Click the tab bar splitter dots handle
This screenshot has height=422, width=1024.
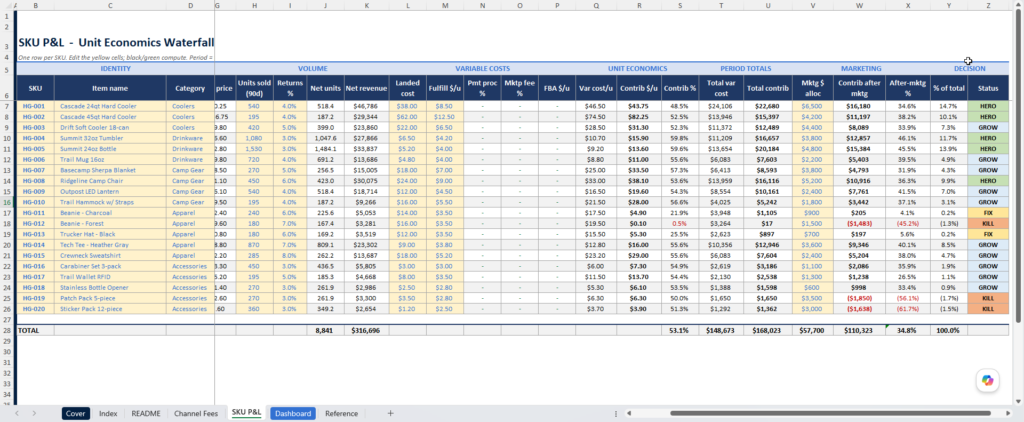(616, 414)
